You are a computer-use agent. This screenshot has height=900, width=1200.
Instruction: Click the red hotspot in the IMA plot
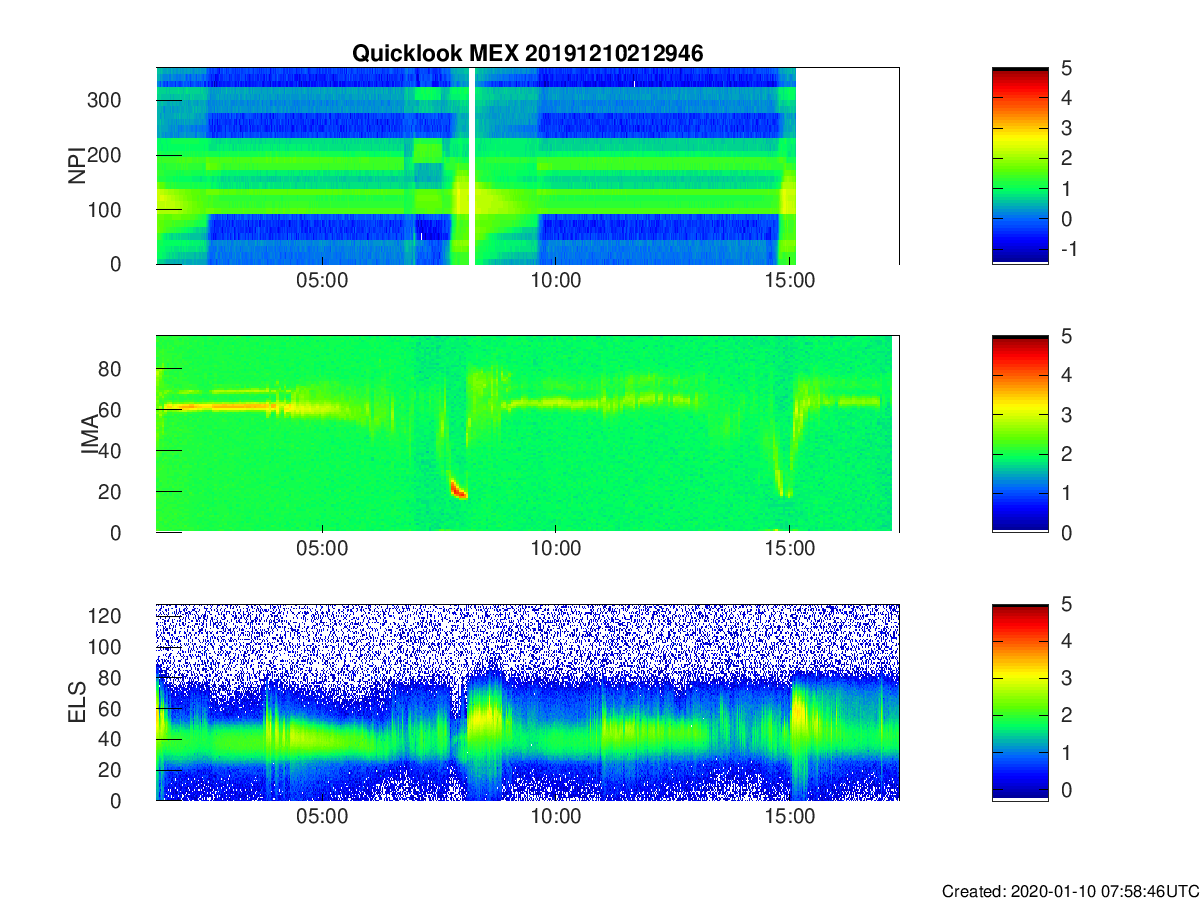[x=458, y=489]
